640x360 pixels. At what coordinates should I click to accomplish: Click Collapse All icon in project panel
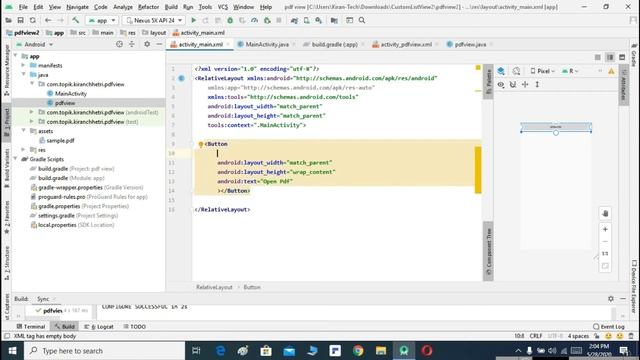tap(132, 44)
